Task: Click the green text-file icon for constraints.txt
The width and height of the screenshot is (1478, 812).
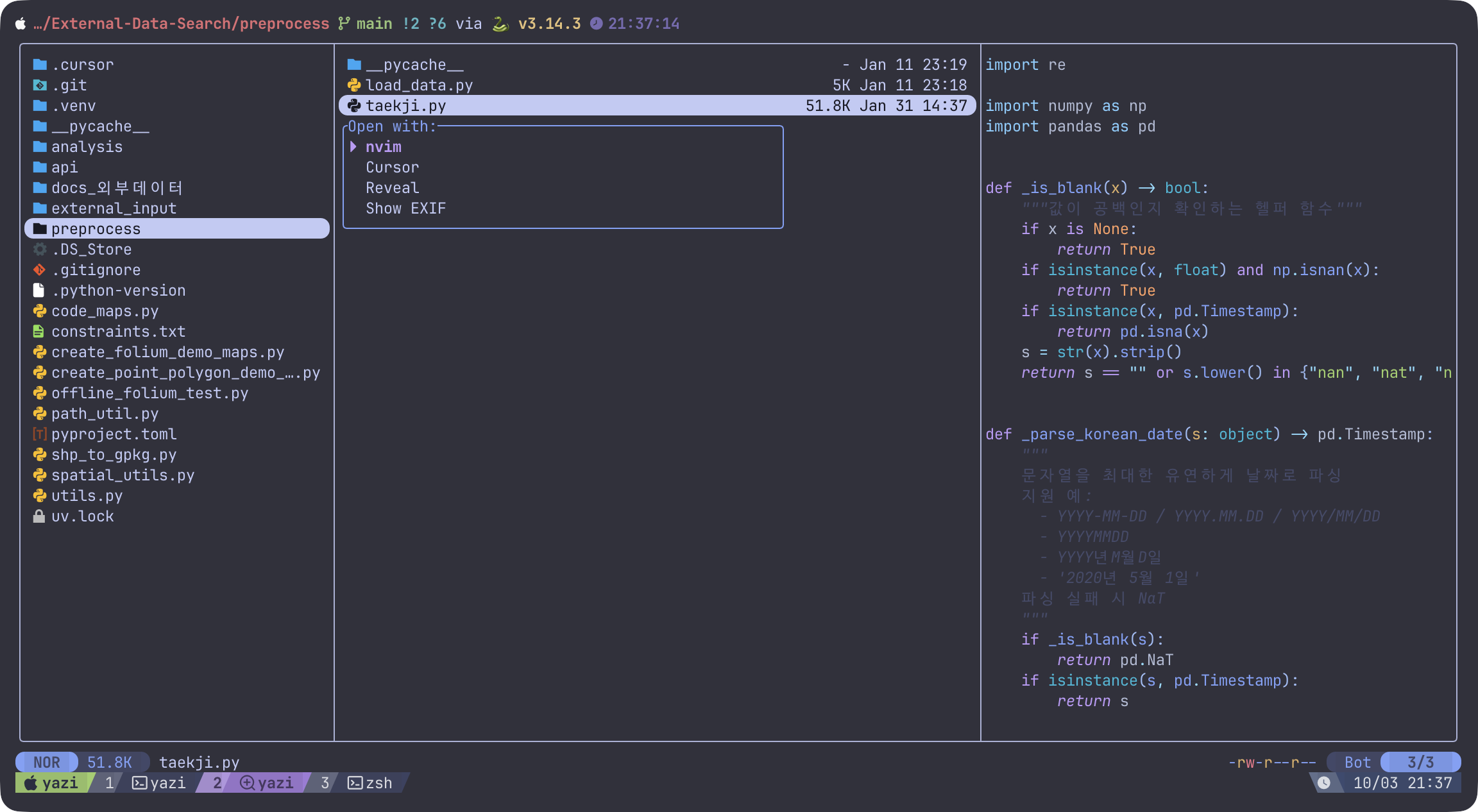Action: click(39, 332)
